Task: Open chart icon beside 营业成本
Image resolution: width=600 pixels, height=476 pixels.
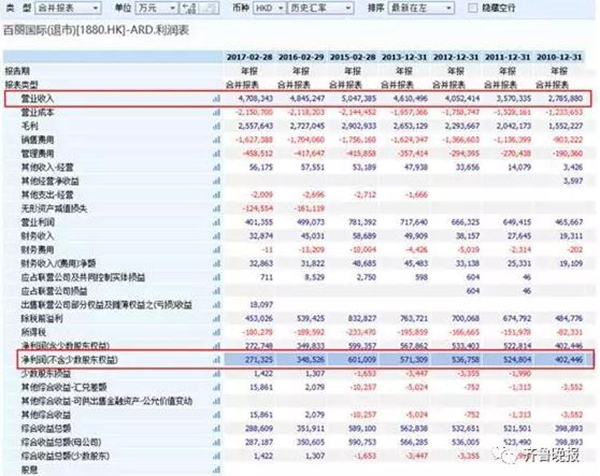Action: [214, 115]
